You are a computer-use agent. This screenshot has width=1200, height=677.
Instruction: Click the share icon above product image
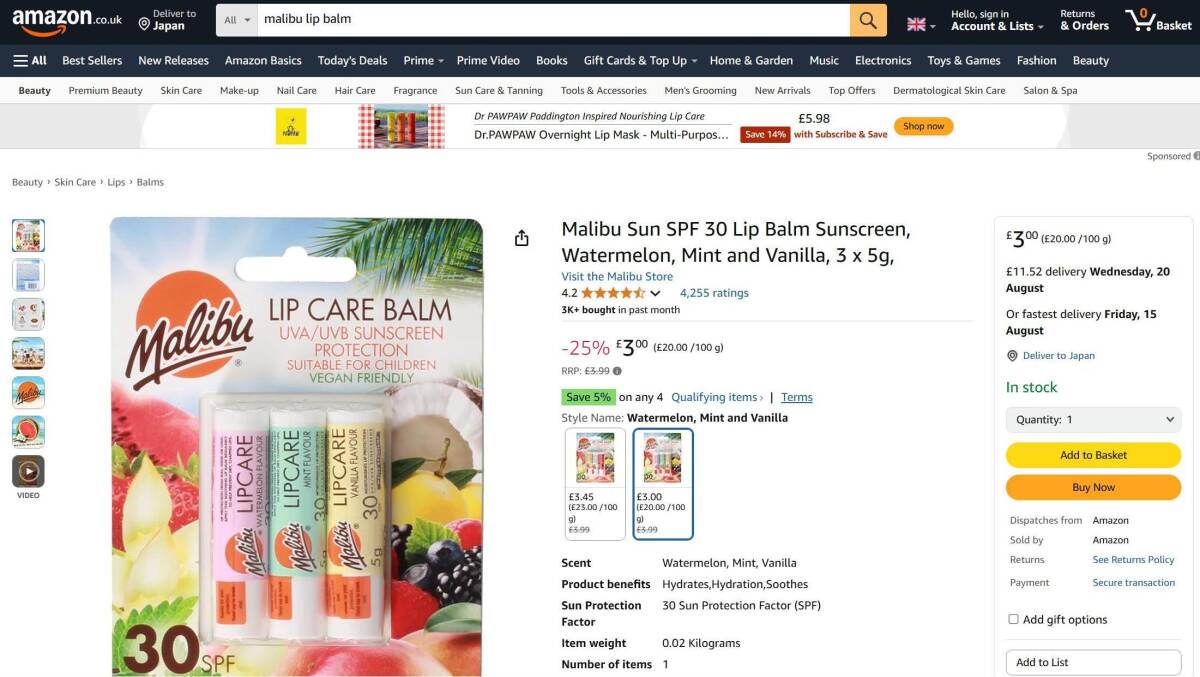(x=521, y=238)
